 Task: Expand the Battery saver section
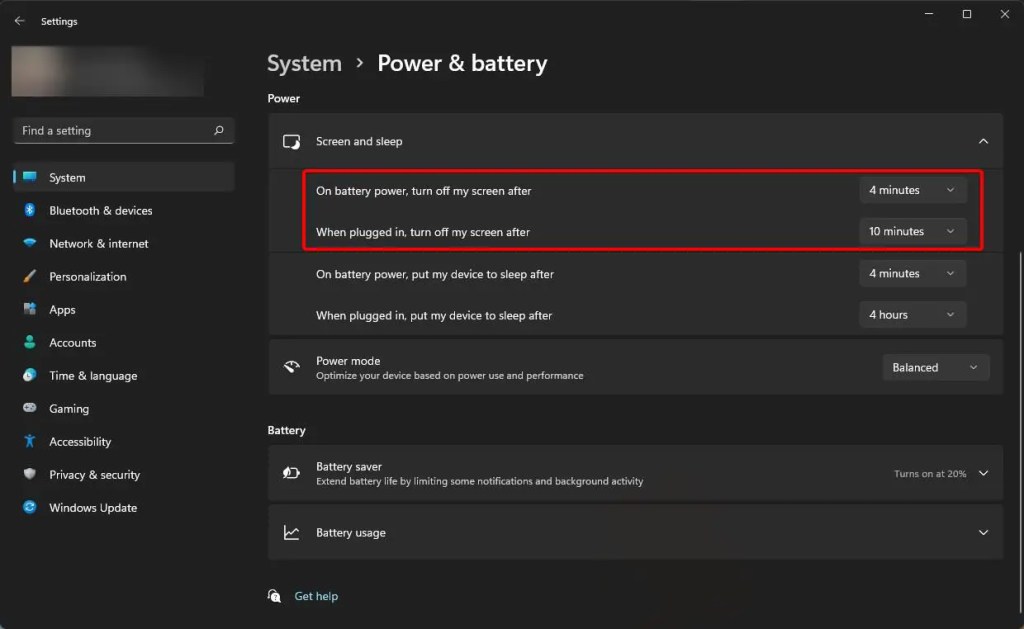point(983,474)
